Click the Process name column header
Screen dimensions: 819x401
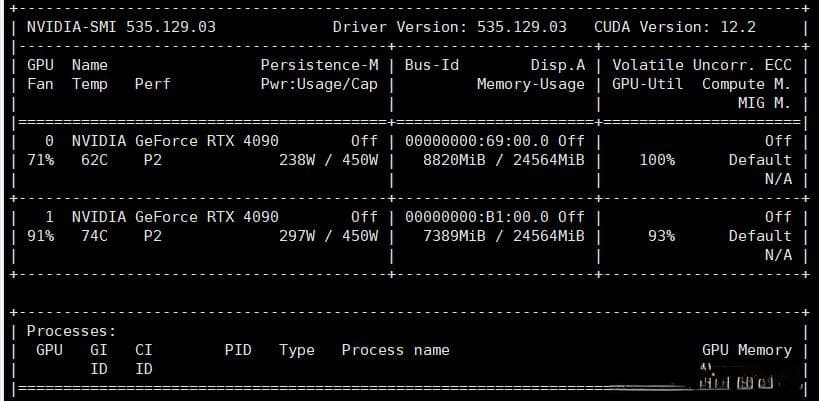pos(395,350)
